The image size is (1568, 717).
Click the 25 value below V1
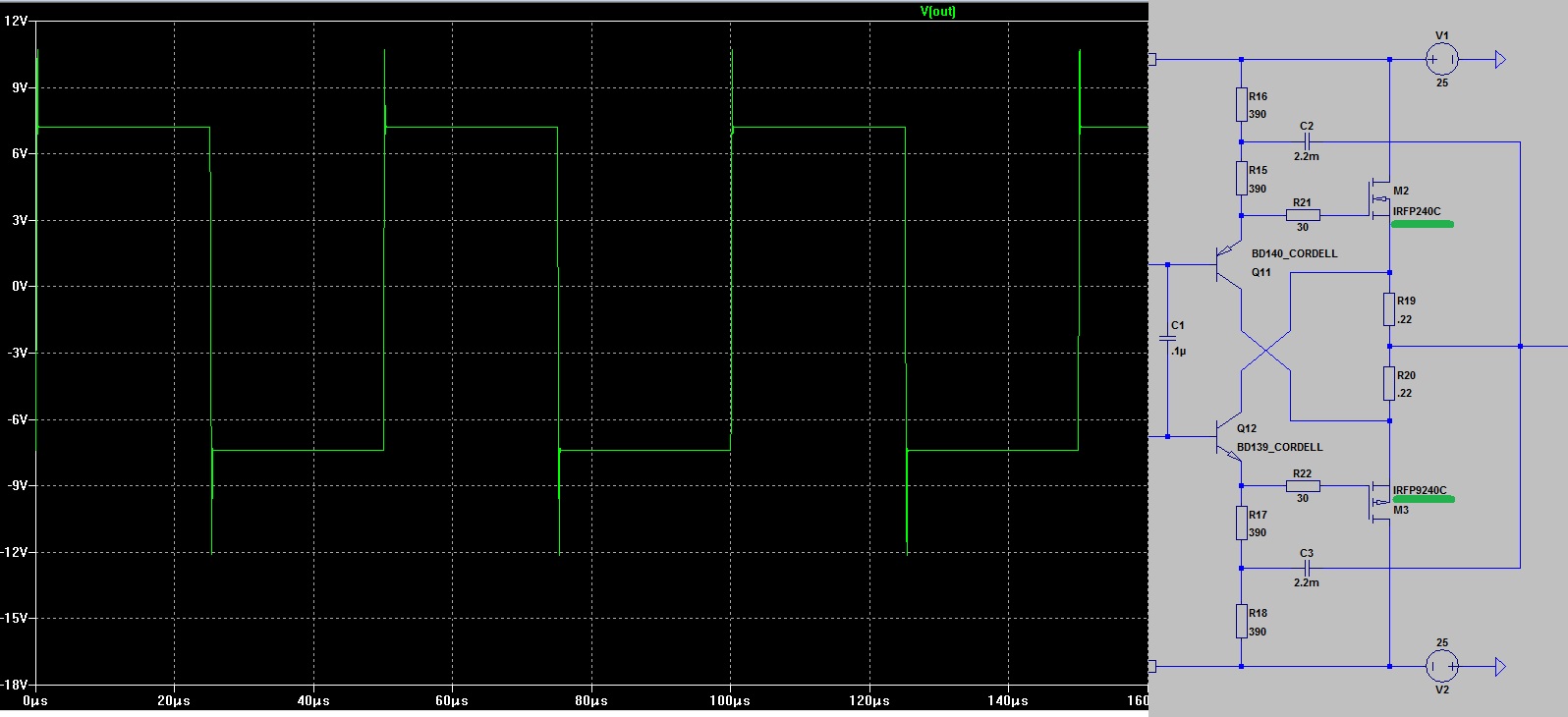pyautogui.click(x=1442, y=83)
